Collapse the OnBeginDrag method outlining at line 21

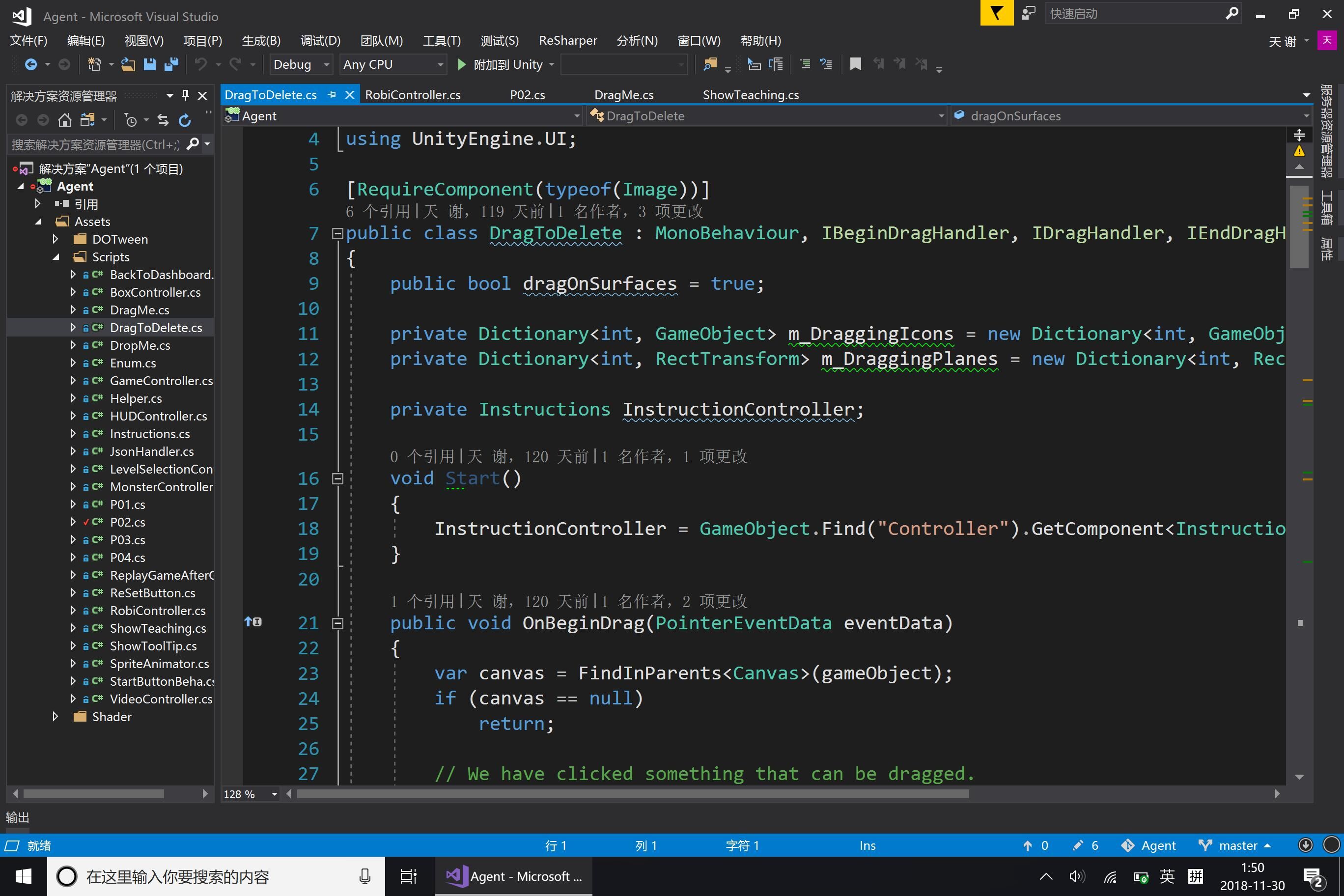point(337,623)
